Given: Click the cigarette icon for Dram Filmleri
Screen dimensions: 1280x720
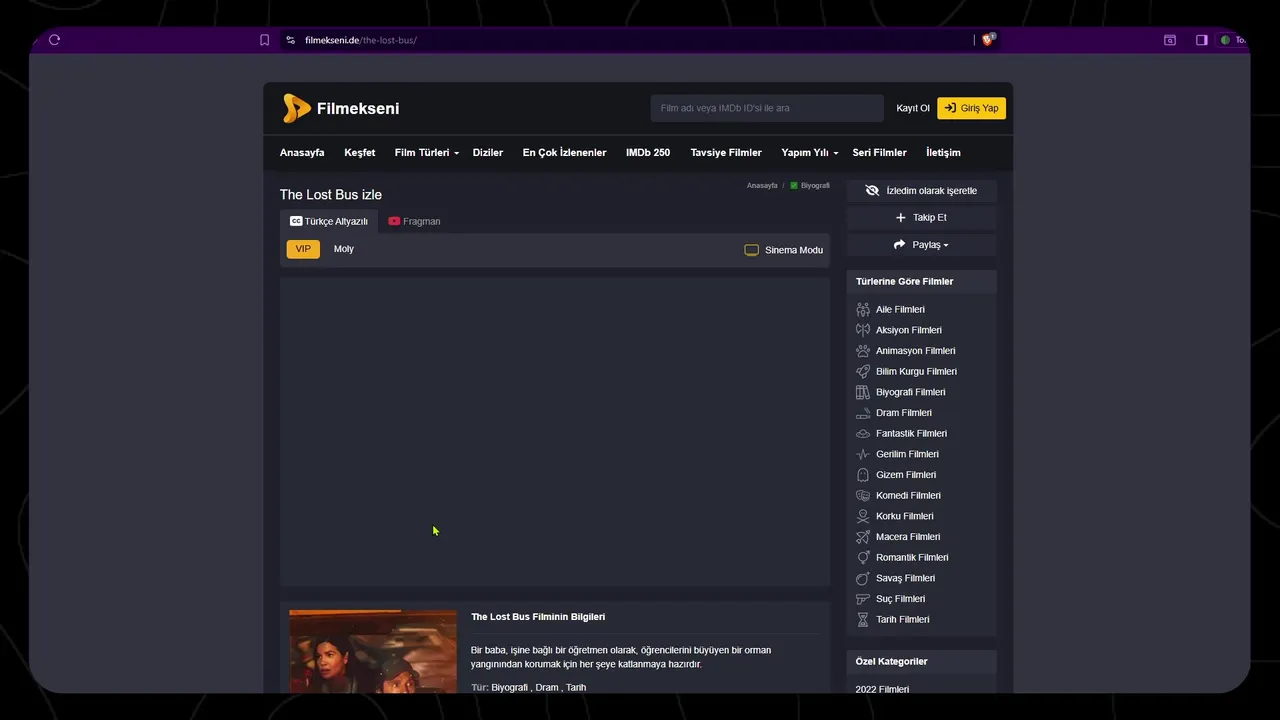Looking at the screenshot, I should pos(863,413).
